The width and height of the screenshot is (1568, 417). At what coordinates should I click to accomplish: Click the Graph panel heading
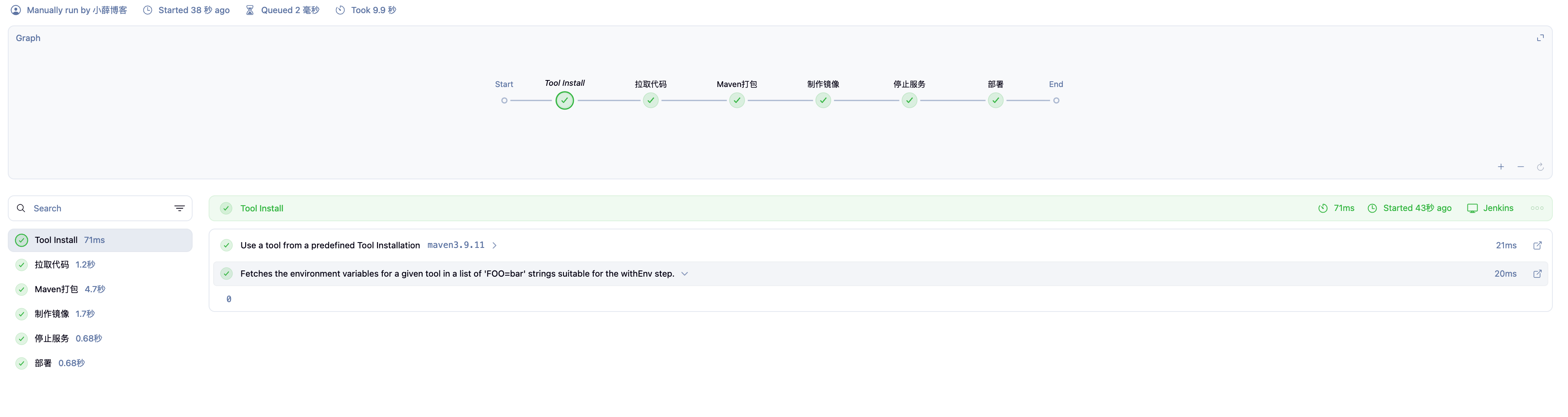(x=28, y=38)
